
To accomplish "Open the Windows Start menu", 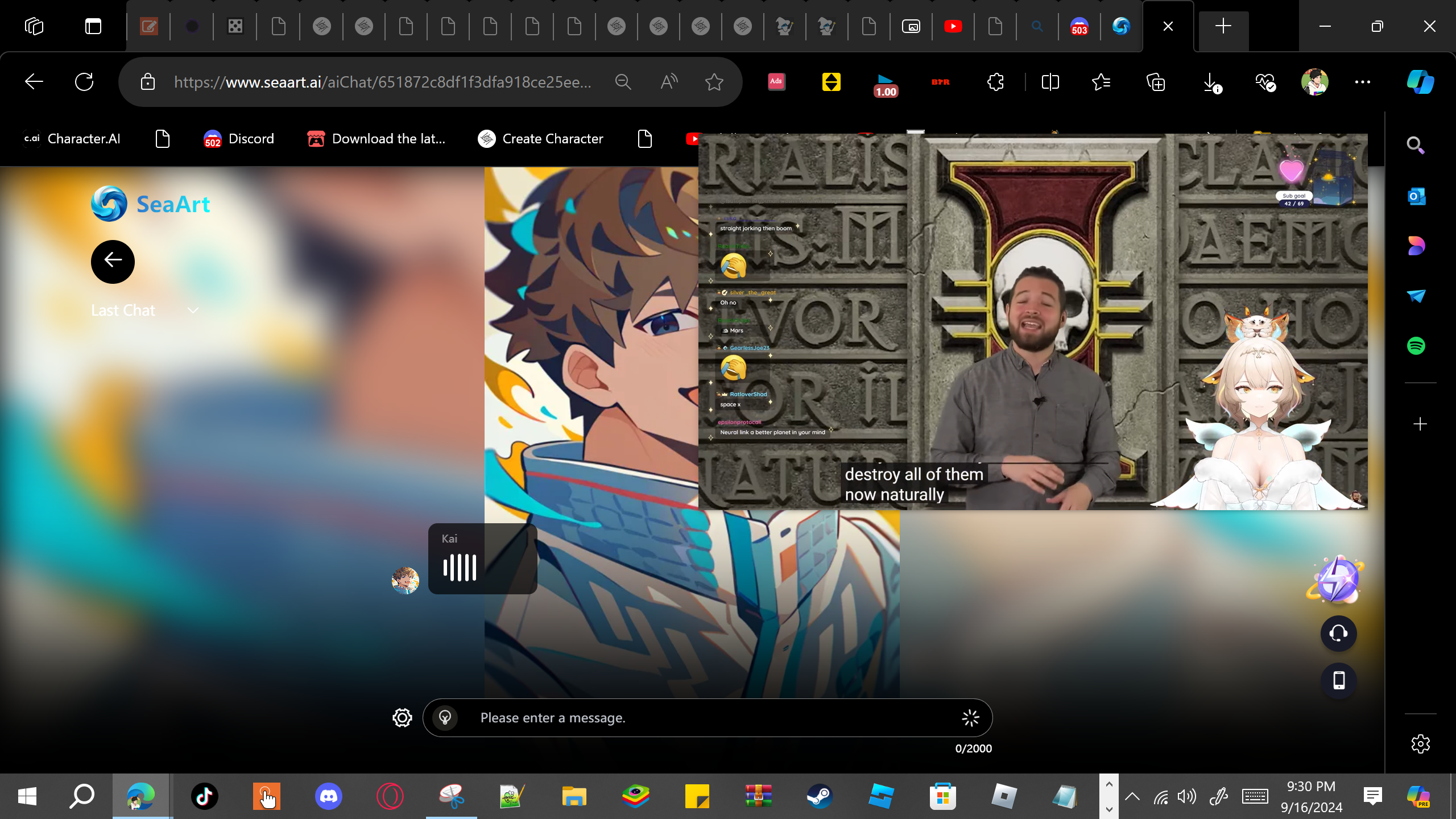I will pos(27,796).
